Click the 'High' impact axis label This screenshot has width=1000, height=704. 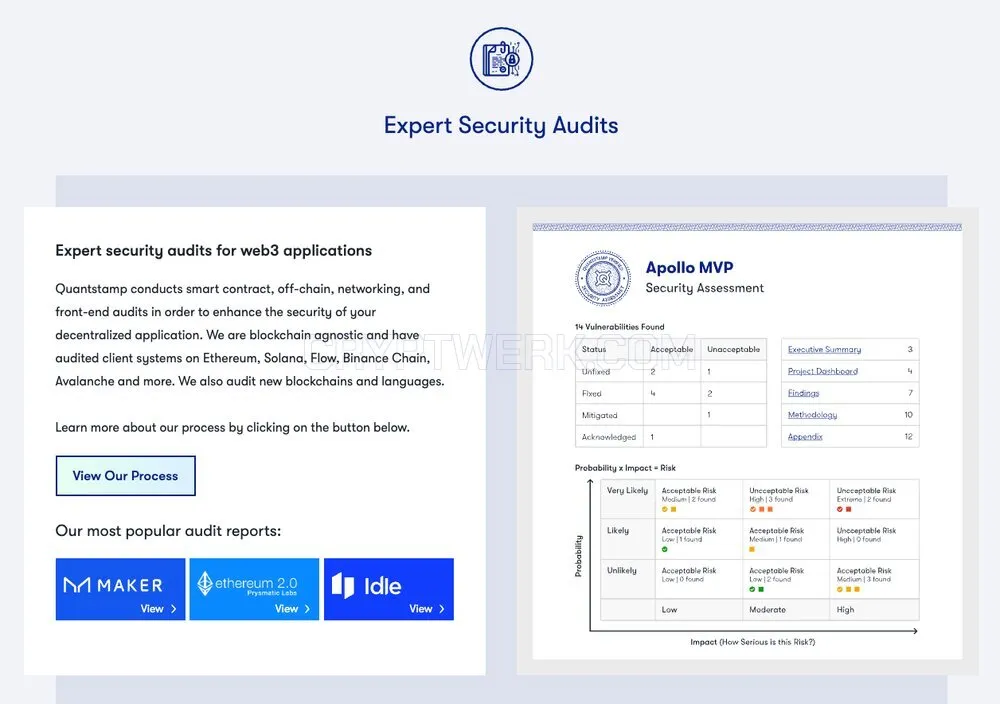point(845,610)
